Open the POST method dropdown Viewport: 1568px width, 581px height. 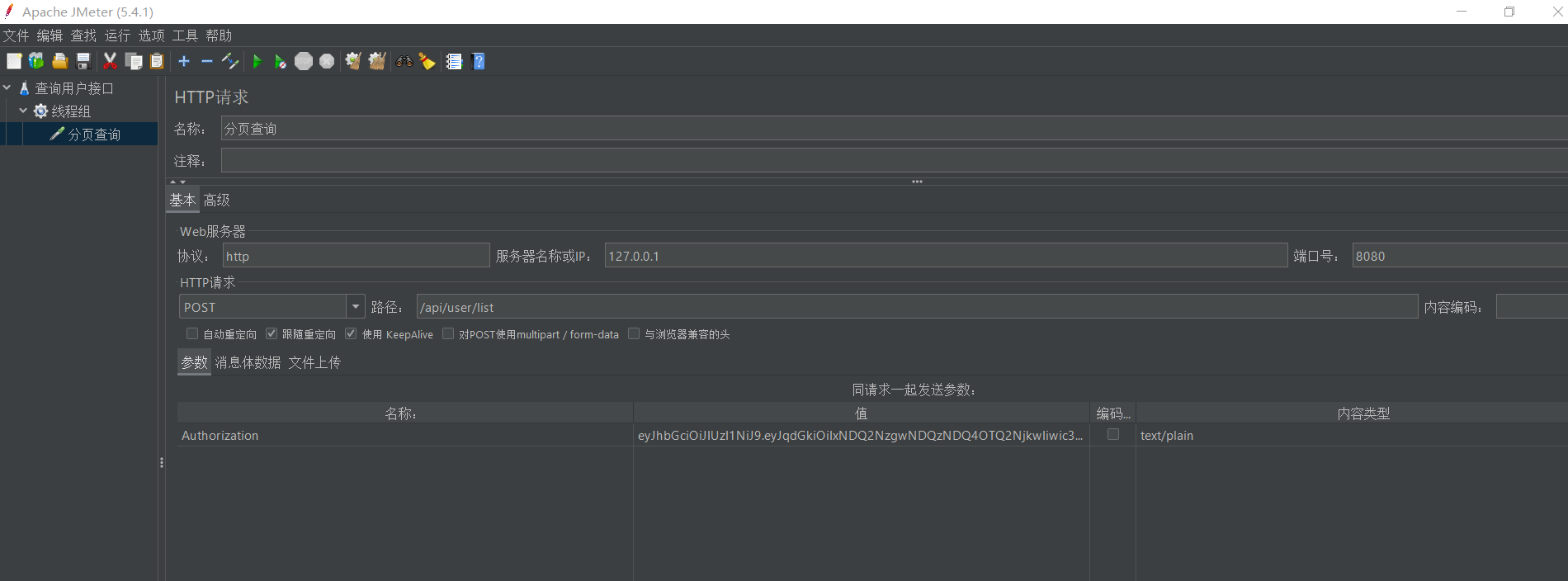point(356,306)
